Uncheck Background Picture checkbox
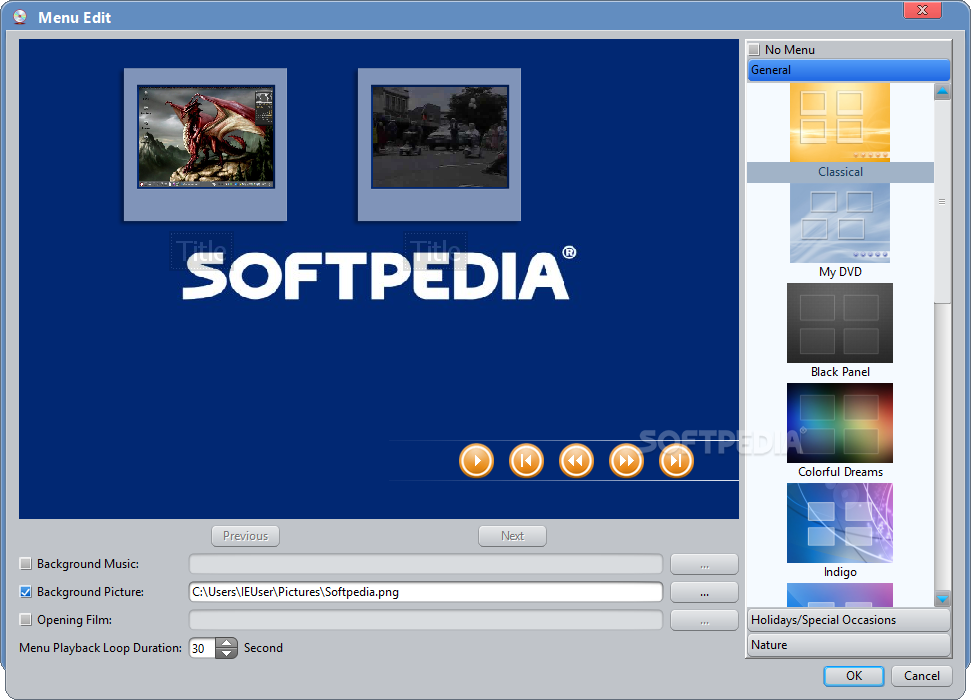This screenshot has width=971, height=700. point(25,592)
